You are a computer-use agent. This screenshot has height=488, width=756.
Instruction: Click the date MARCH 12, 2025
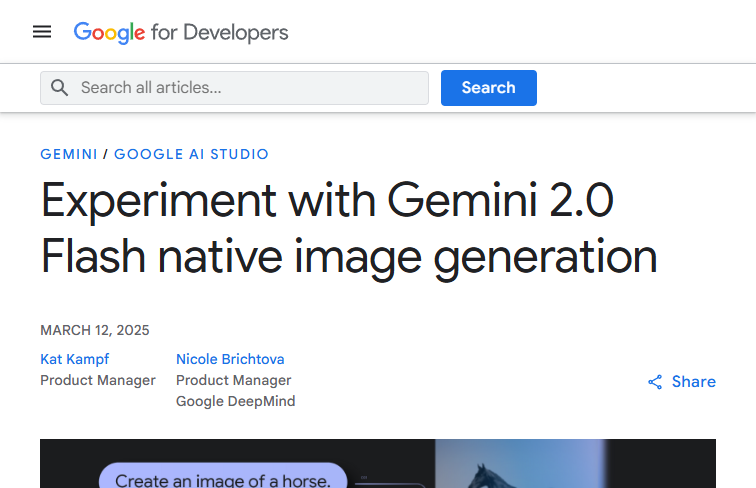pos(95,330)
